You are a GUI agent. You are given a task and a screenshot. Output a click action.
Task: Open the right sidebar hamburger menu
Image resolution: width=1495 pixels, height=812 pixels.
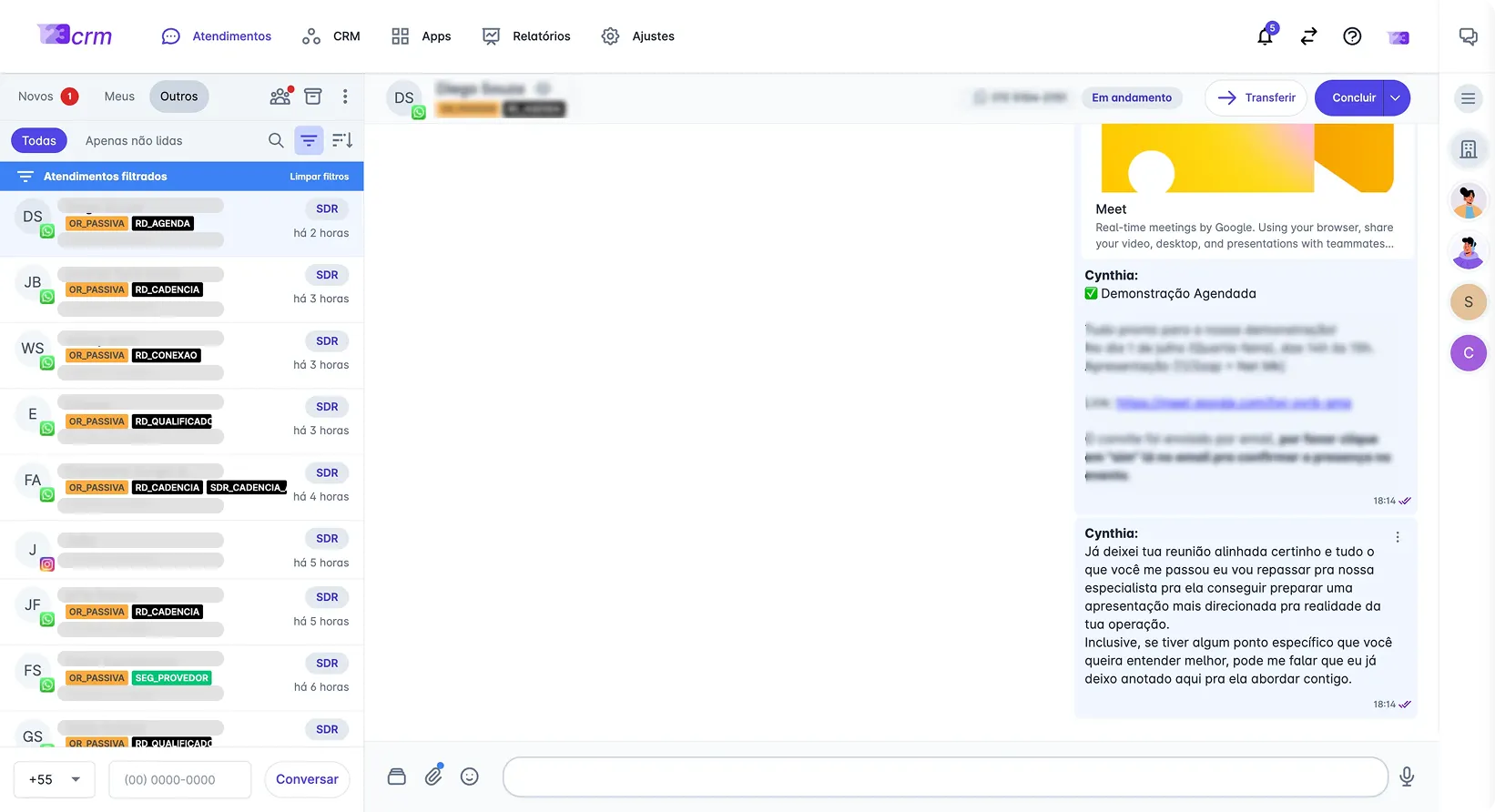1468,98
